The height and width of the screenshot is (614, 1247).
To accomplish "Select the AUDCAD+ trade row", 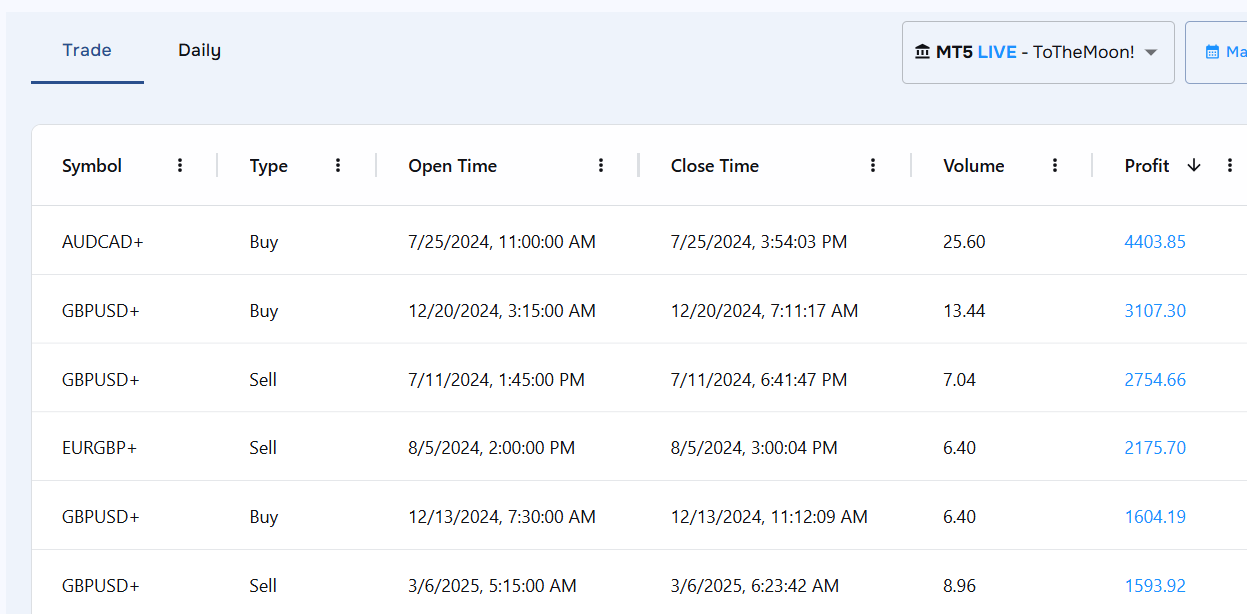I will [x=103, y=242].
